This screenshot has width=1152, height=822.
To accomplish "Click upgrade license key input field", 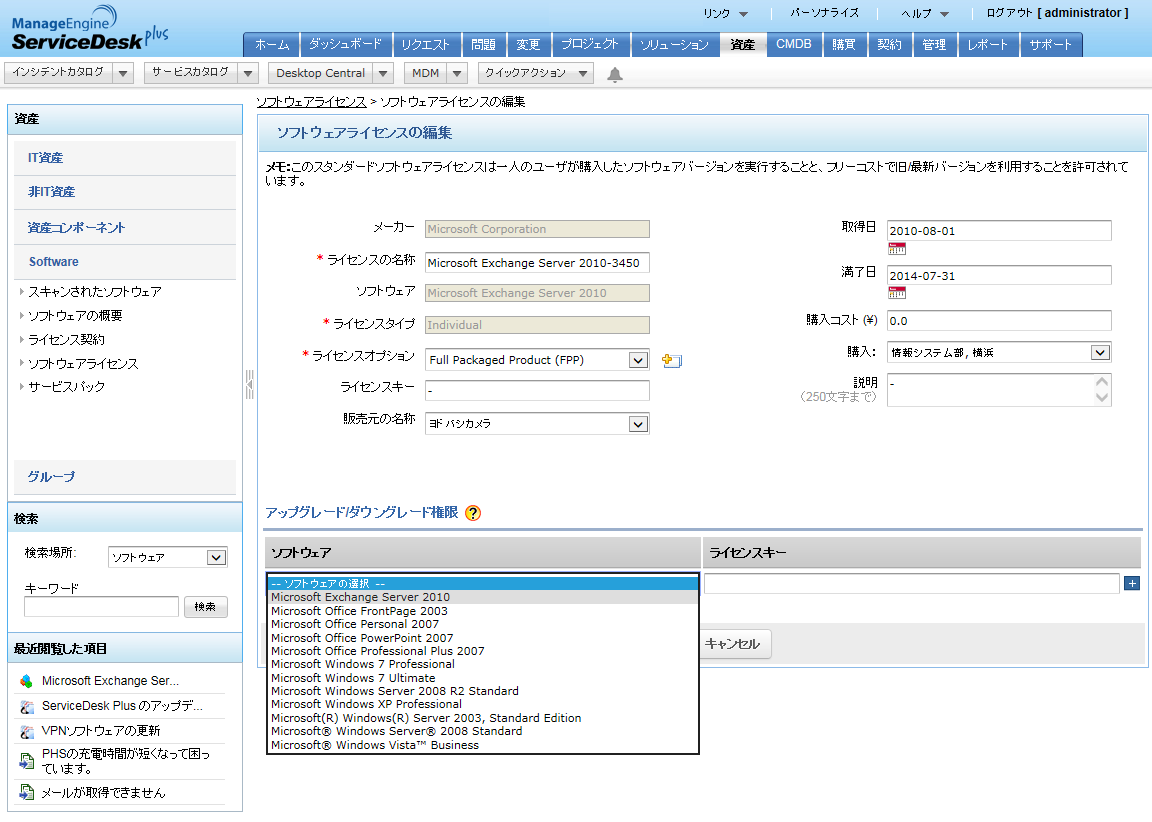I will (x=912, y=583).
